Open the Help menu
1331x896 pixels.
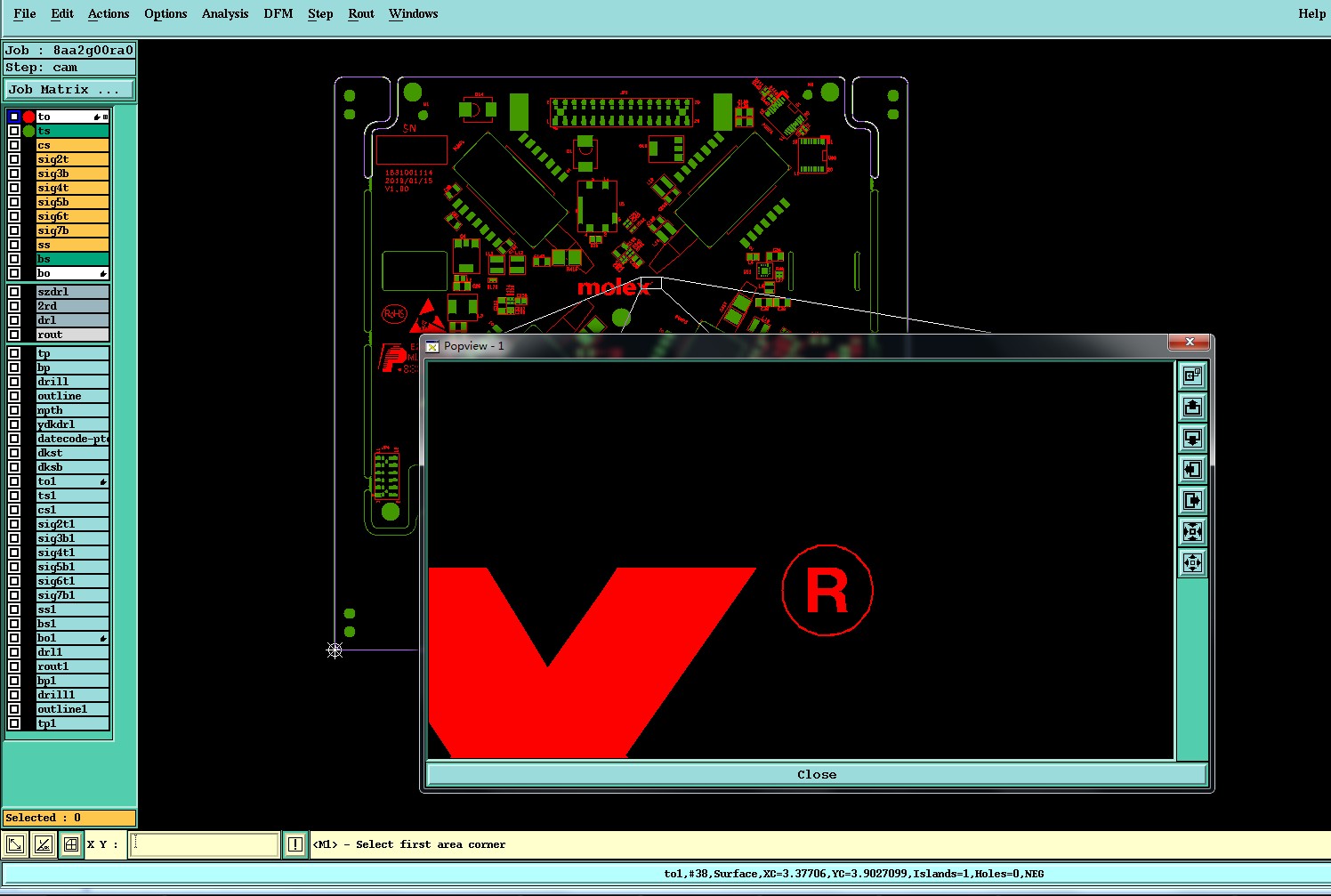pyautogui.click(x=1311, y=13)
